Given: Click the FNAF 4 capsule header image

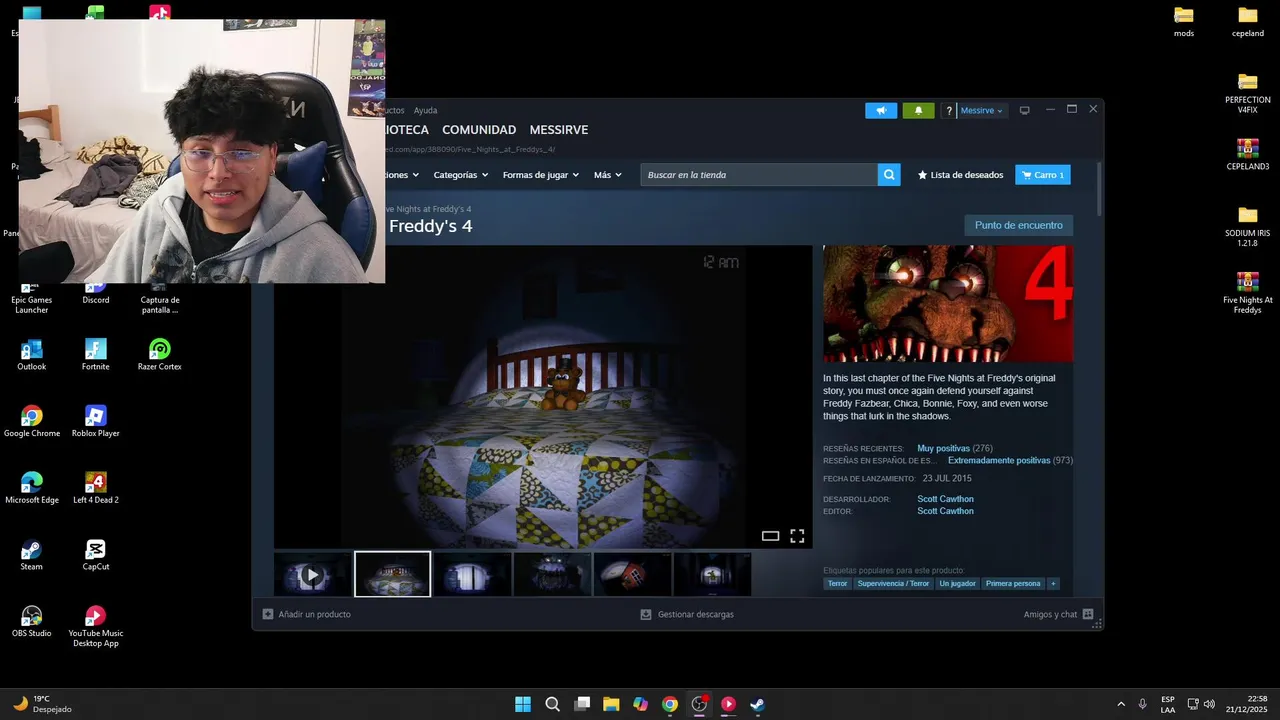Looking at the screenshot, I should coord(948,304).
